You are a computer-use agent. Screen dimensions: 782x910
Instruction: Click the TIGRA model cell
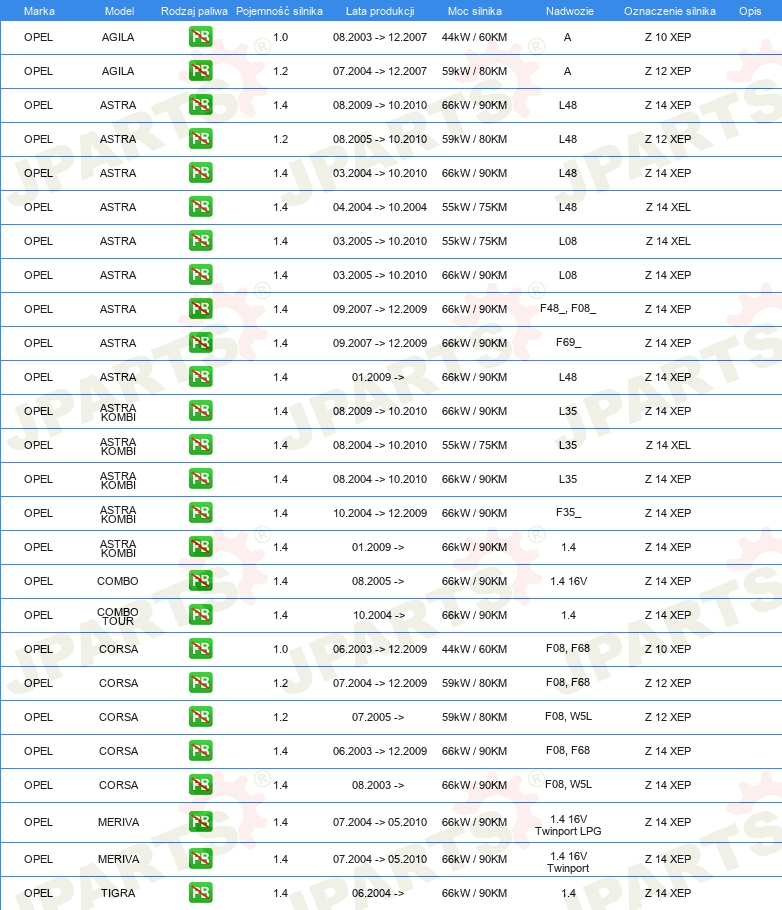(118, 893)
